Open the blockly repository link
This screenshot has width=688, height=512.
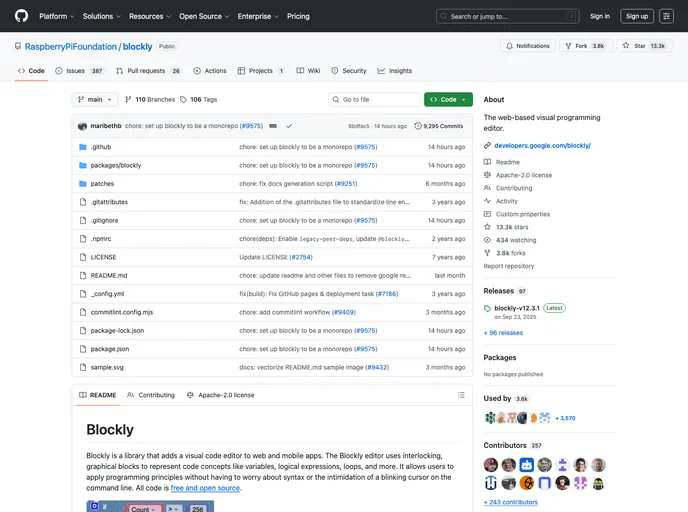137,47
